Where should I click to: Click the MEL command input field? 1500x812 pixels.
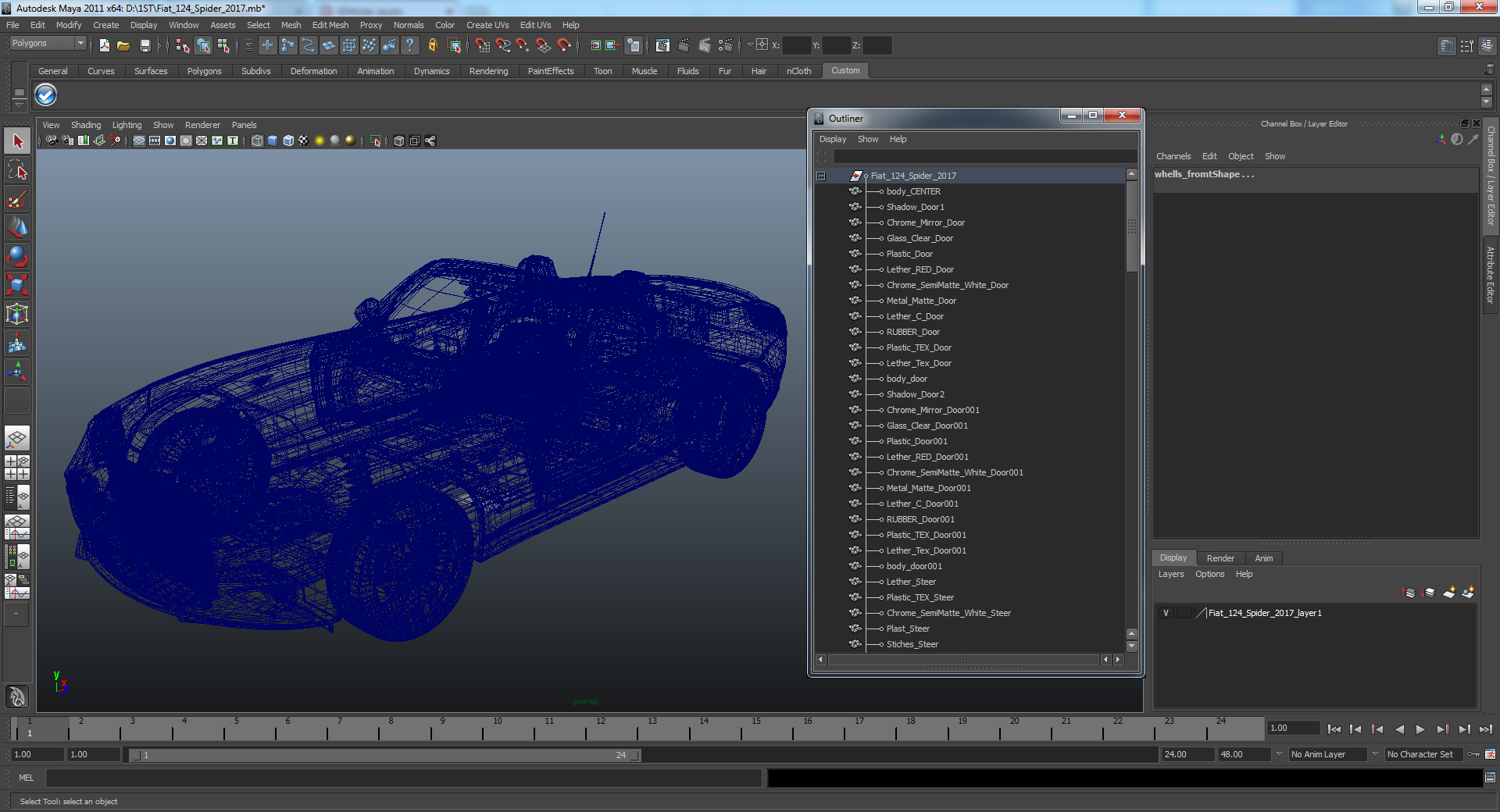tap(404, 778)
